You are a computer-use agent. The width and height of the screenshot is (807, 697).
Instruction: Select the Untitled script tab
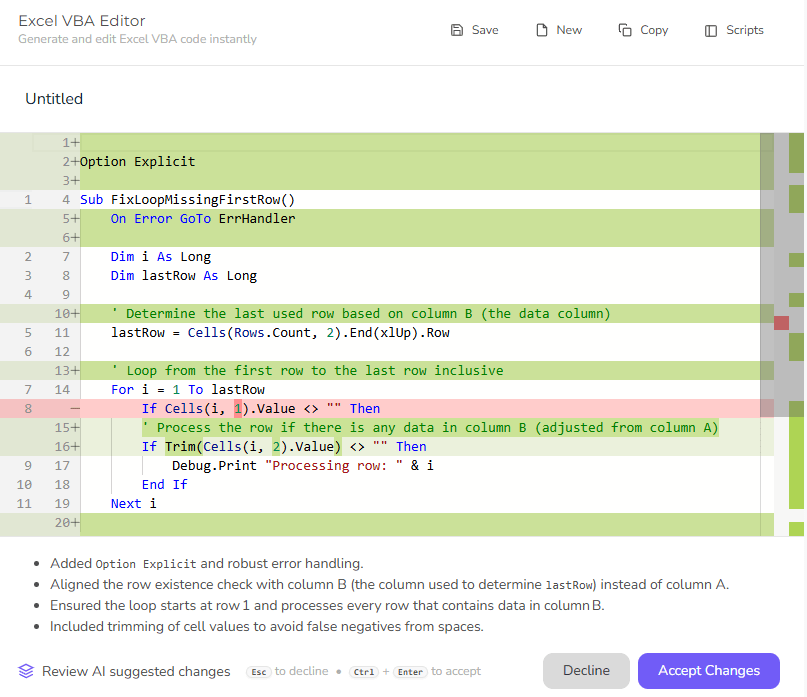coord(53,98)
